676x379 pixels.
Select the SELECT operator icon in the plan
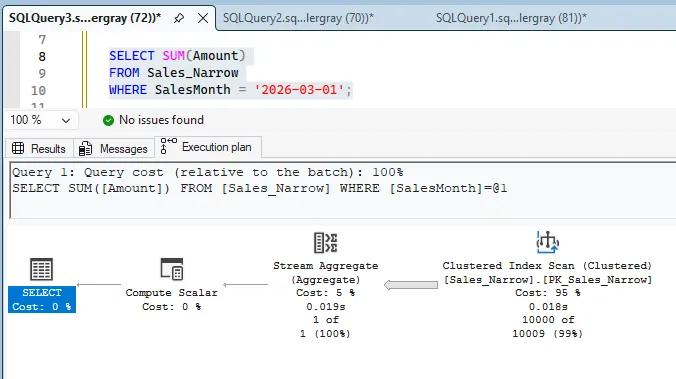tap(41, 269)
